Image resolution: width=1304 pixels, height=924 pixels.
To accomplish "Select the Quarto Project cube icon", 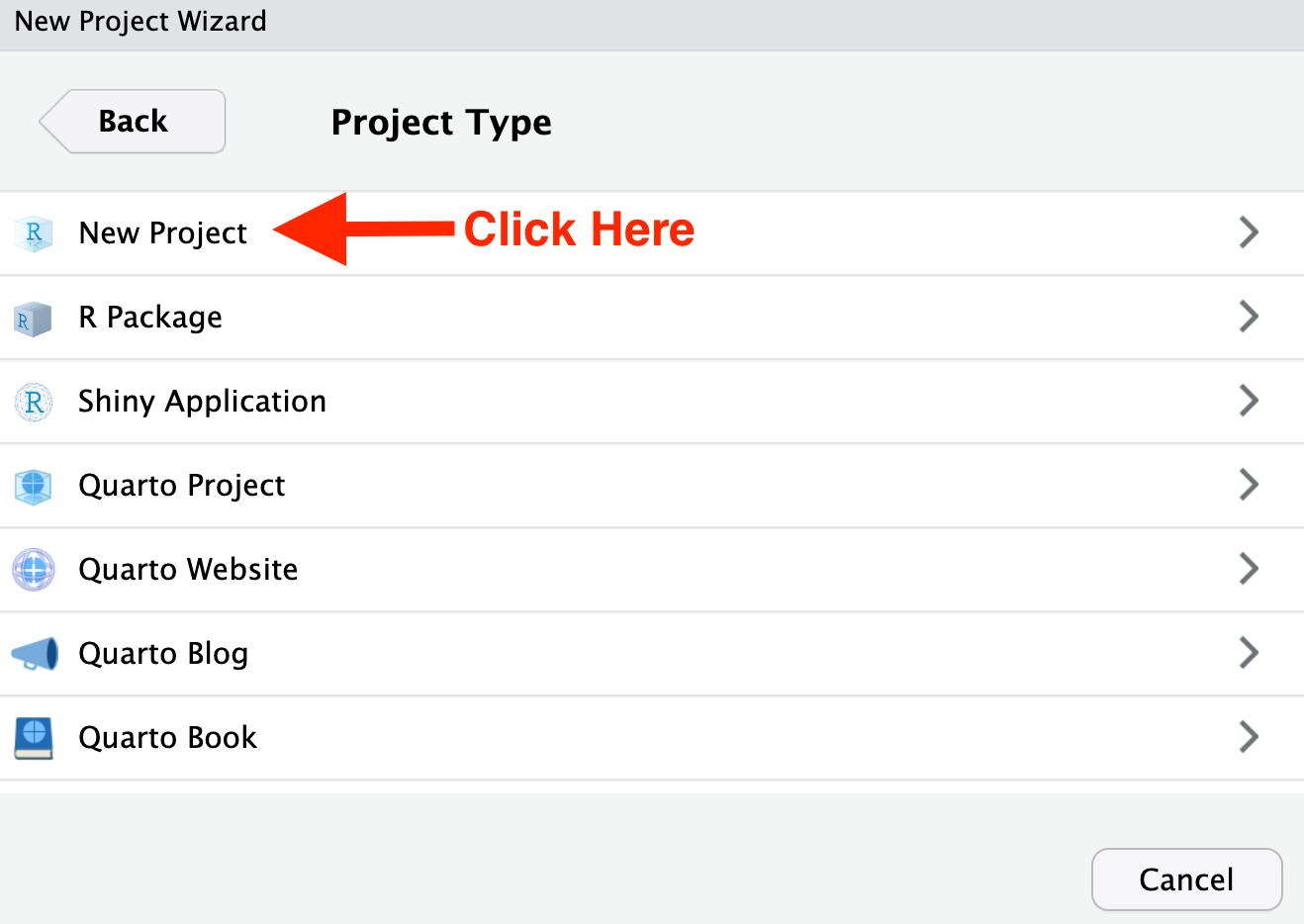I will 34,485.
